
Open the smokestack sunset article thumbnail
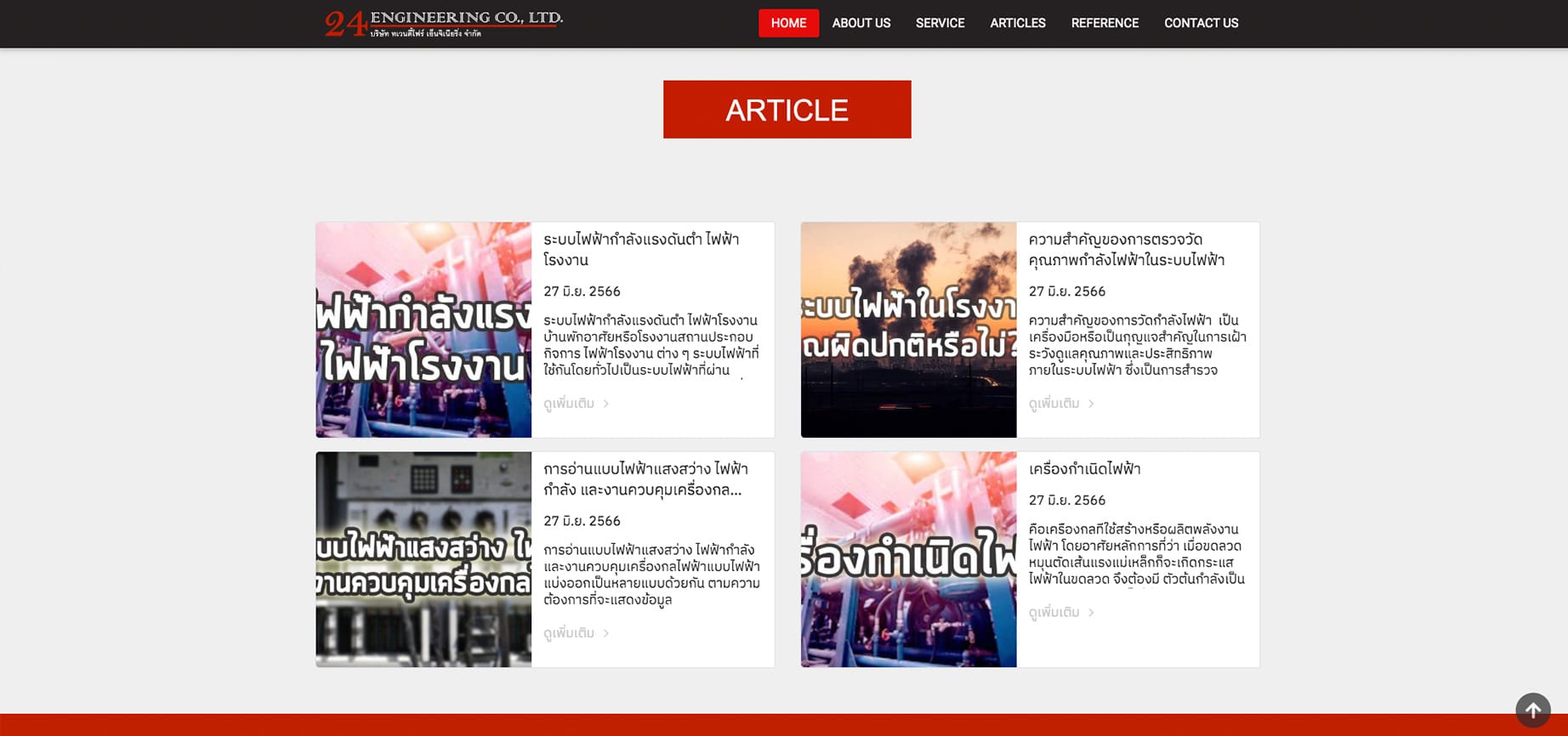coord(908,330)
